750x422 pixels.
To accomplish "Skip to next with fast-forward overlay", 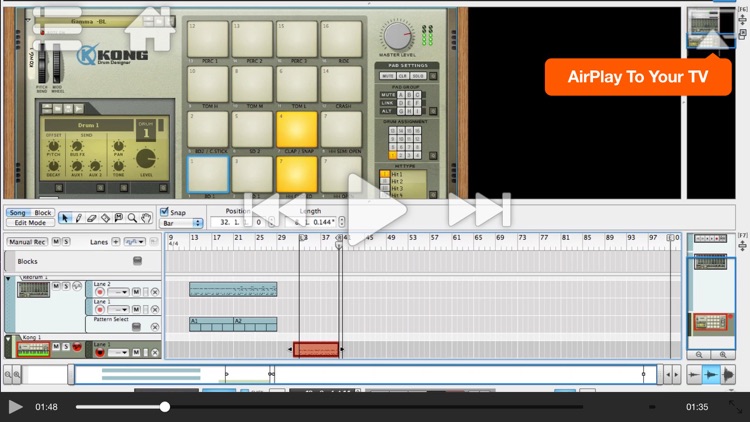I will pos(480,209).
